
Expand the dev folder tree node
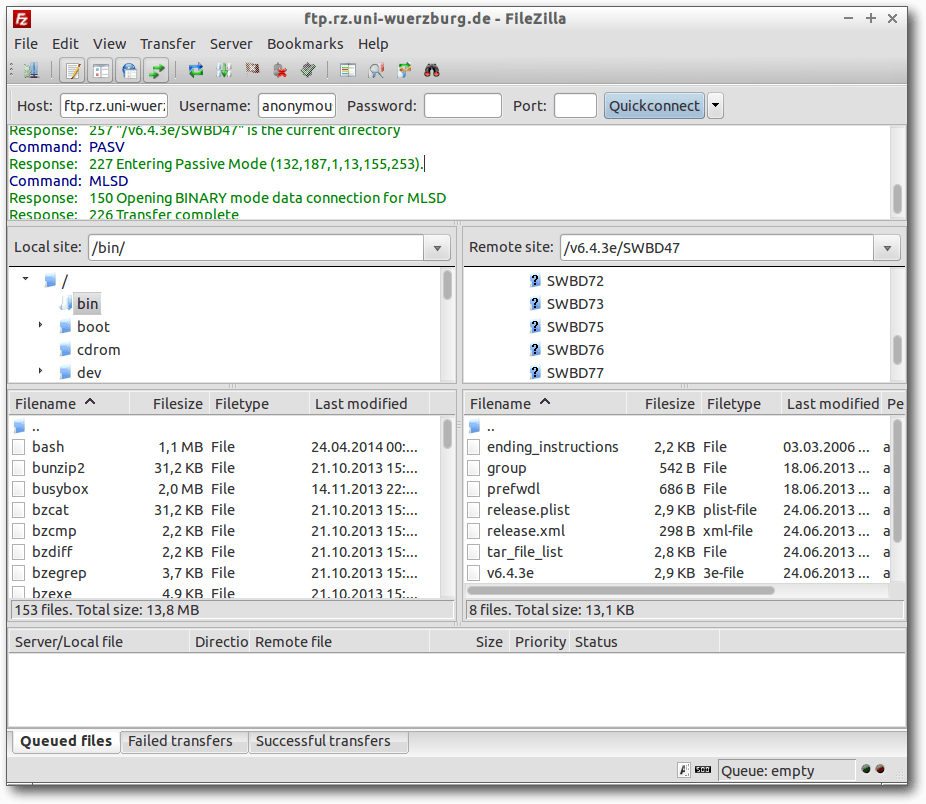coord(40,370)
